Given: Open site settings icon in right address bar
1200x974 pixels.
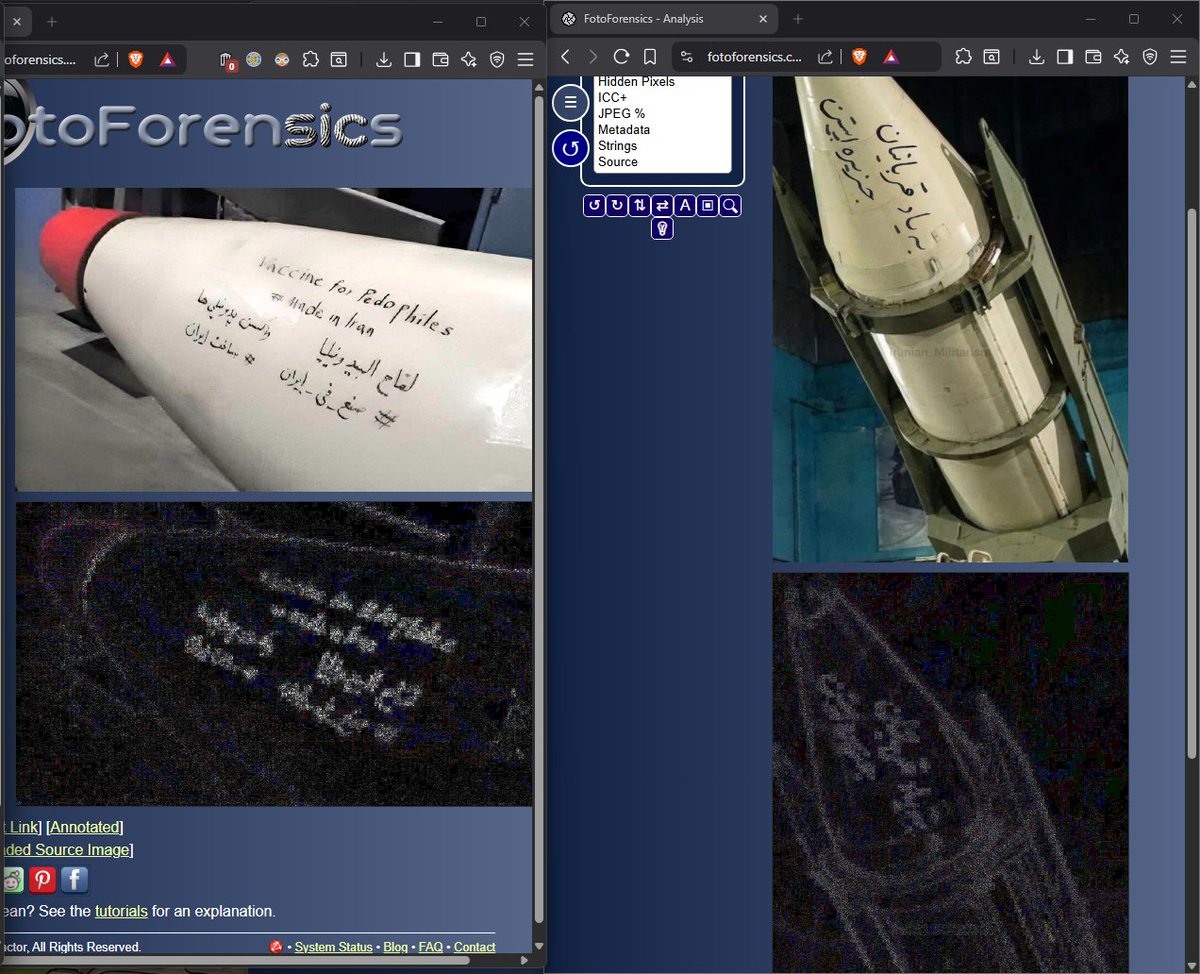Looking at the screenshot, I should [686, 57].
